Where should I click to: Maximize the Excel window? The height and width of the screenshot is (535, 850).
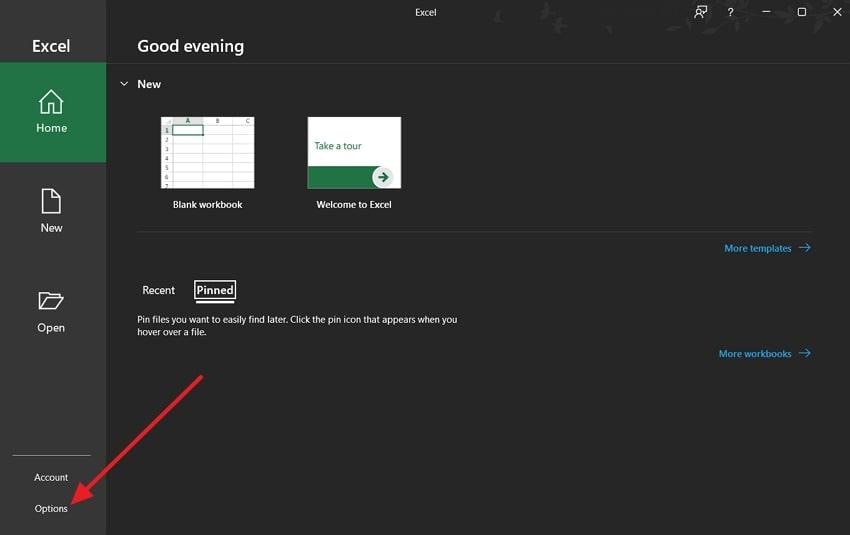(802, 12)
